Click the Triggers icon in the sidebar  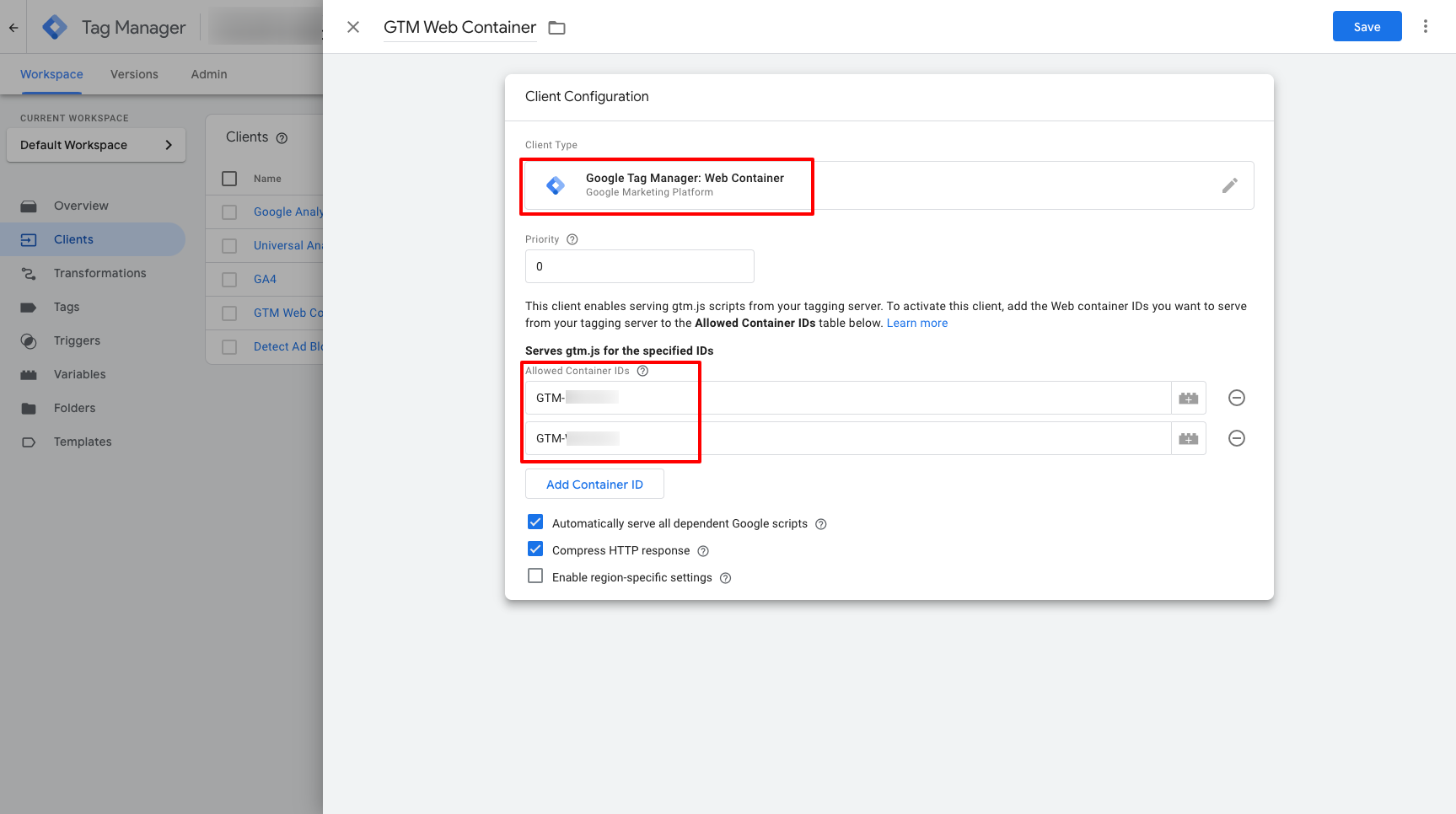pos(28,340)
